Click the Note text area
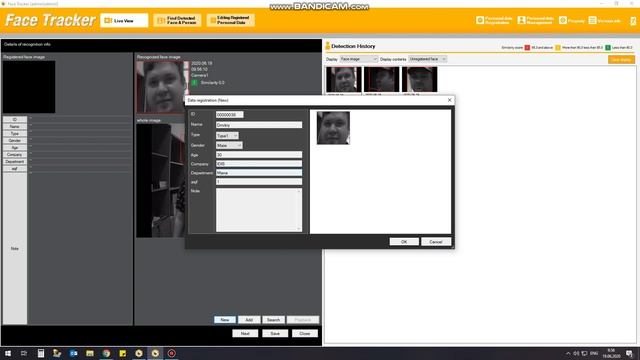The height and width of the screenshot is (360, 640). (259, 210)
